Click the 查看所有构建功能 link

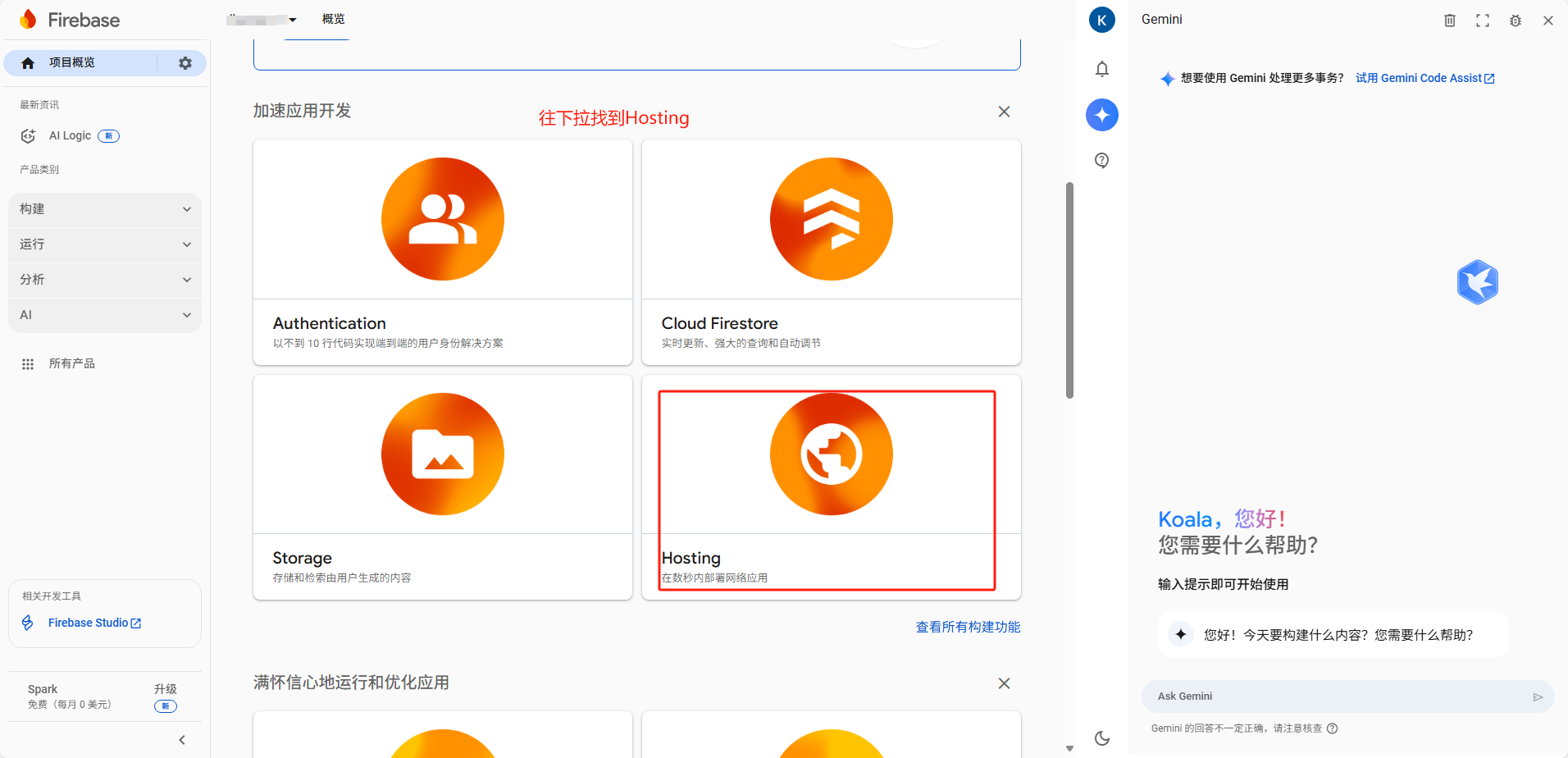pos(968,627)
